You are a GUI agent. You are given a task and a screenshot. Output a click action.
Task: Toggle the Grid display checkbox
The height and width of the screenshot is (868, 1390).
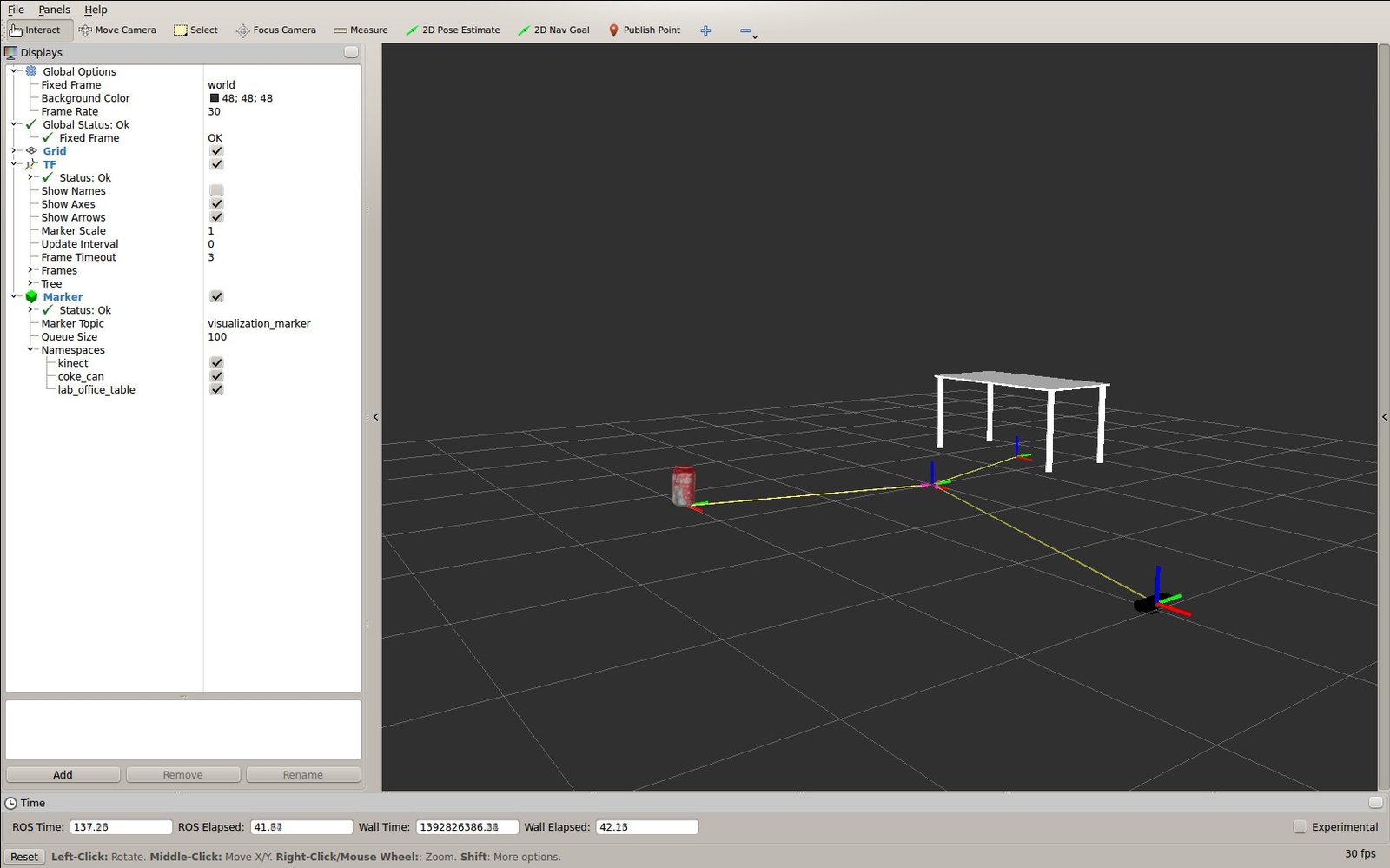[216, 151]
